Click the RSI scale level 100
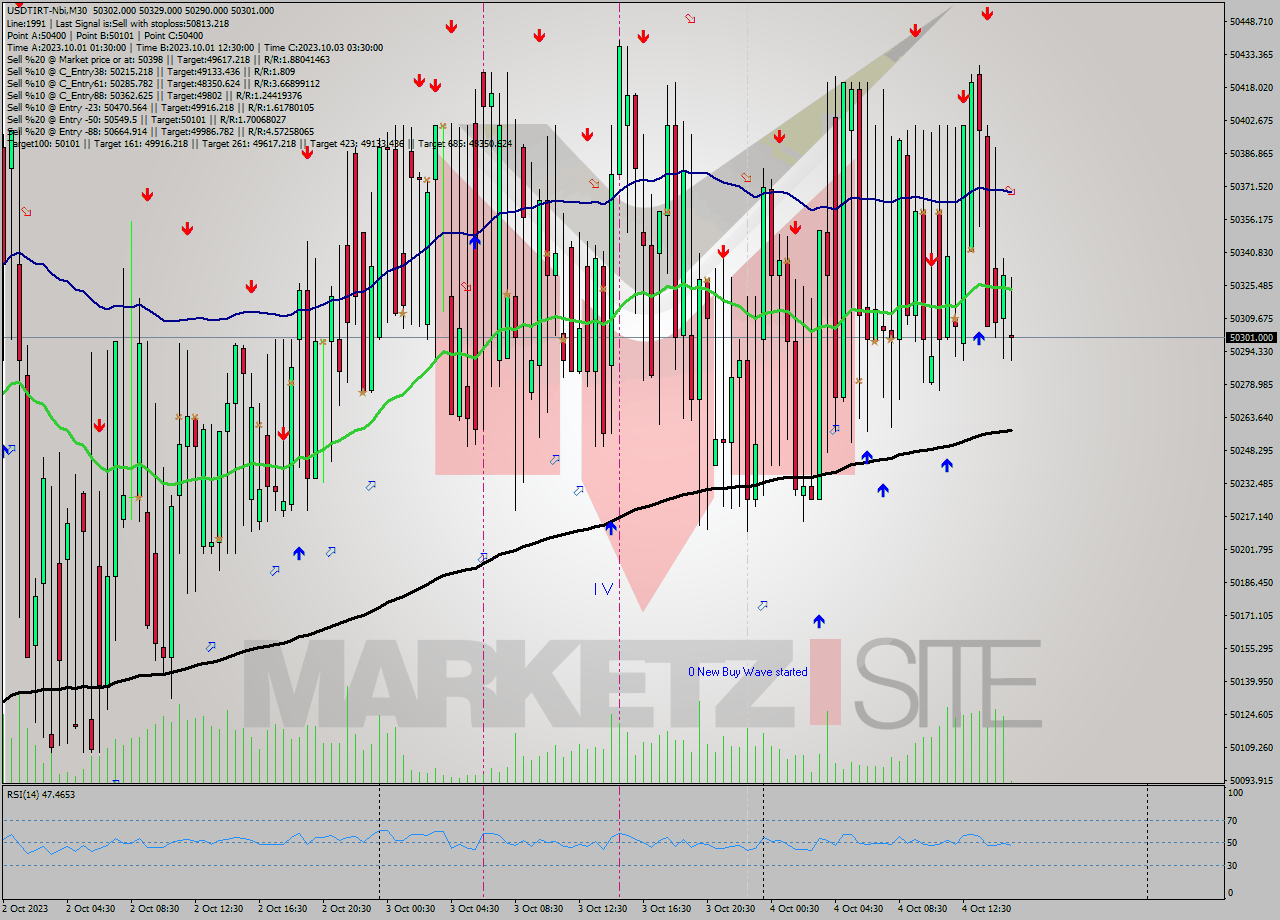The image size is (1280, 920). (x=1237, y=793)
